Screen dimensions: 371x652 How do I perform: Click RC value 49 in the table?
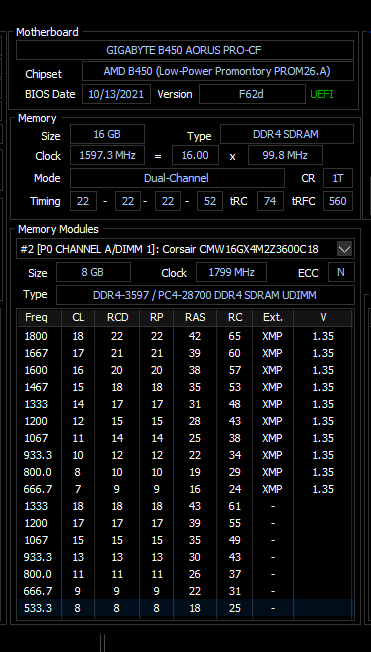[x=235, y=540]
